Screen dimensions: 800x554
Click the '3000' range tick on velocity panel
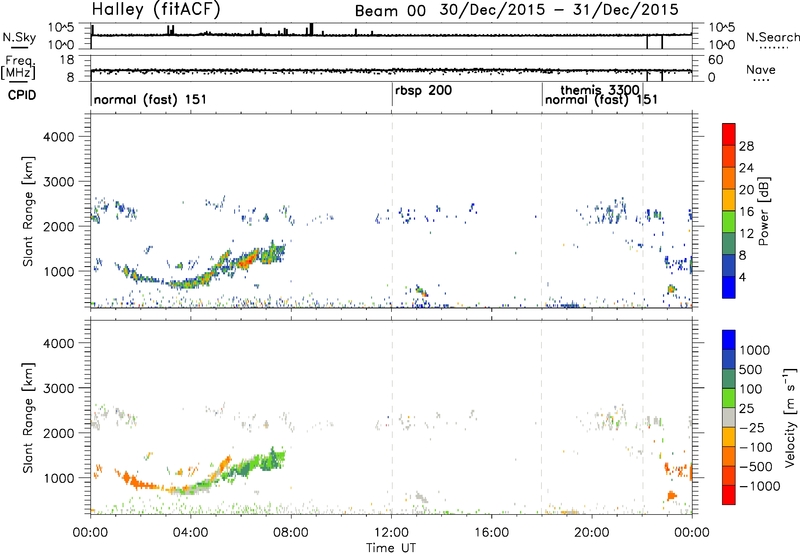(59, 388)
